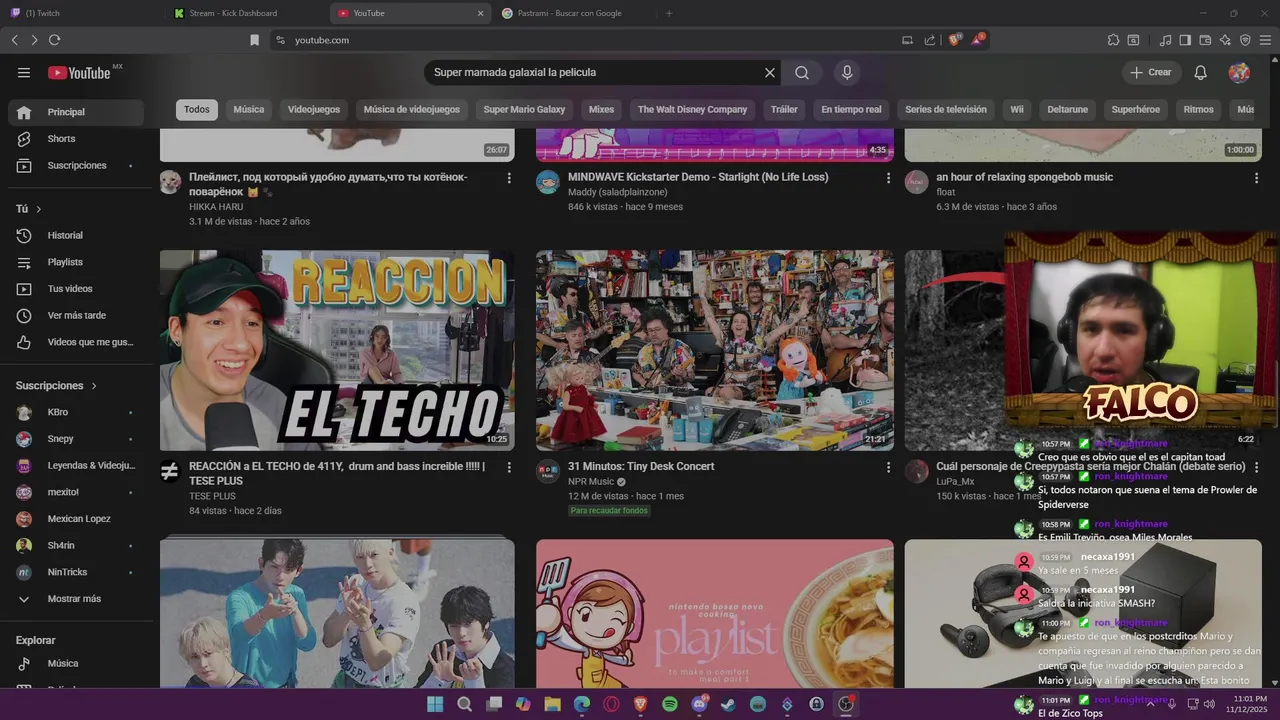The image size is (1280, 720).
Task: Click NPR Music channel name
Action: [x=591, y=482]
